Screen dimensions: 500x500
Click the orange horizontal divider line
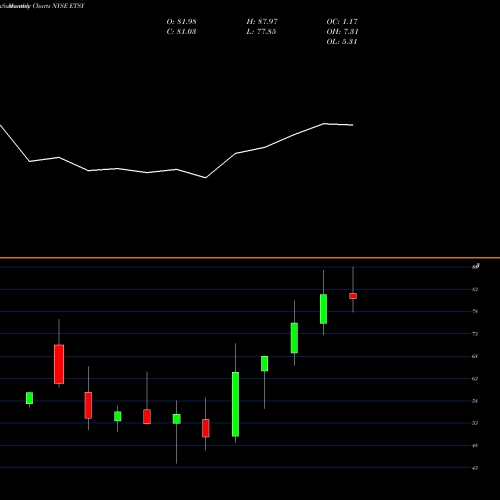250,258
